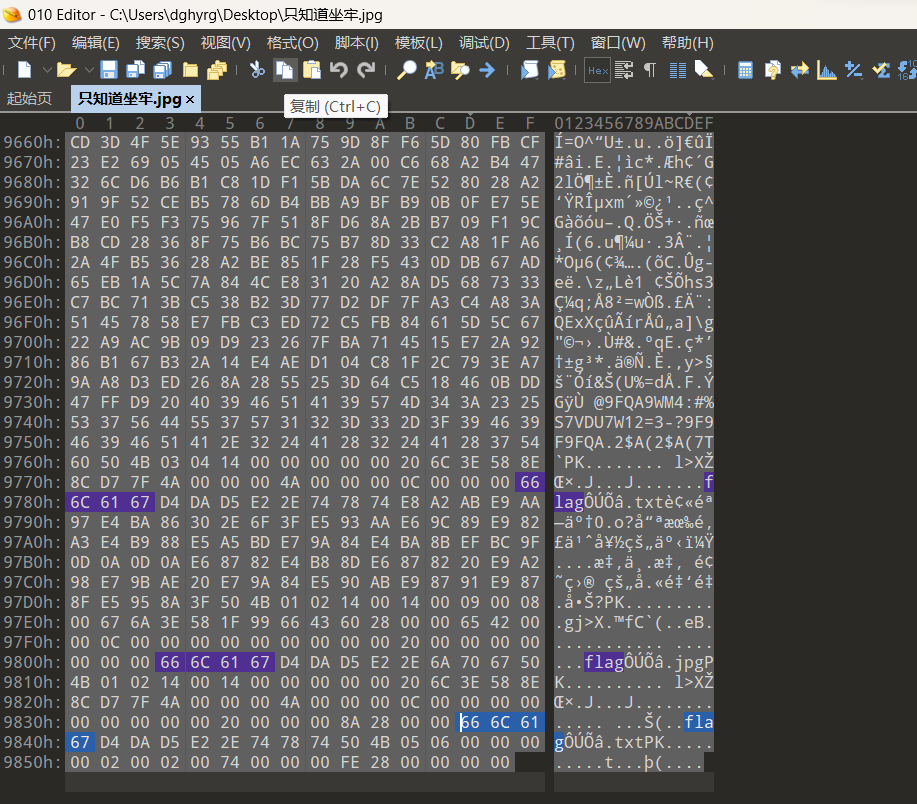917x804 pixels.
Task: Click the Goto blue arrow icon
Action: point(487,70)
